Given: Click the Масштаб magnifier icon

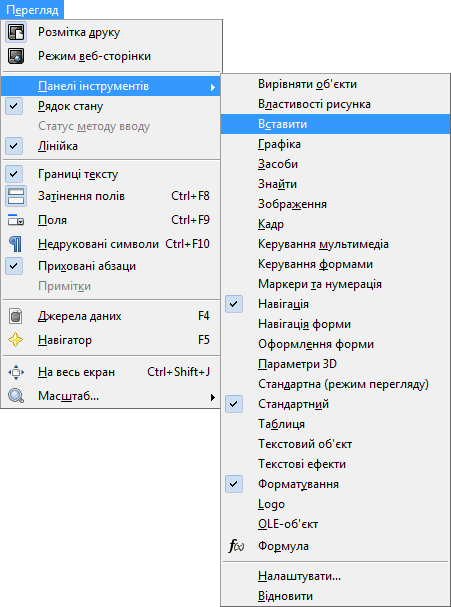Looking at the screenshot, I should 16,396.
